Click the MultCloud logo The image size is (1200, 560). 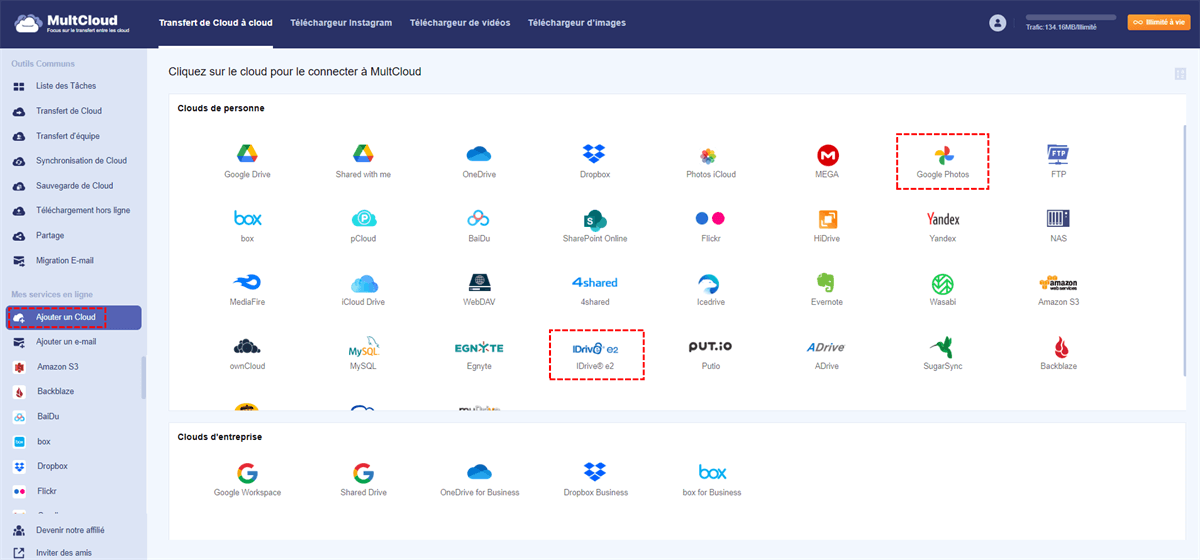point(72,22)
